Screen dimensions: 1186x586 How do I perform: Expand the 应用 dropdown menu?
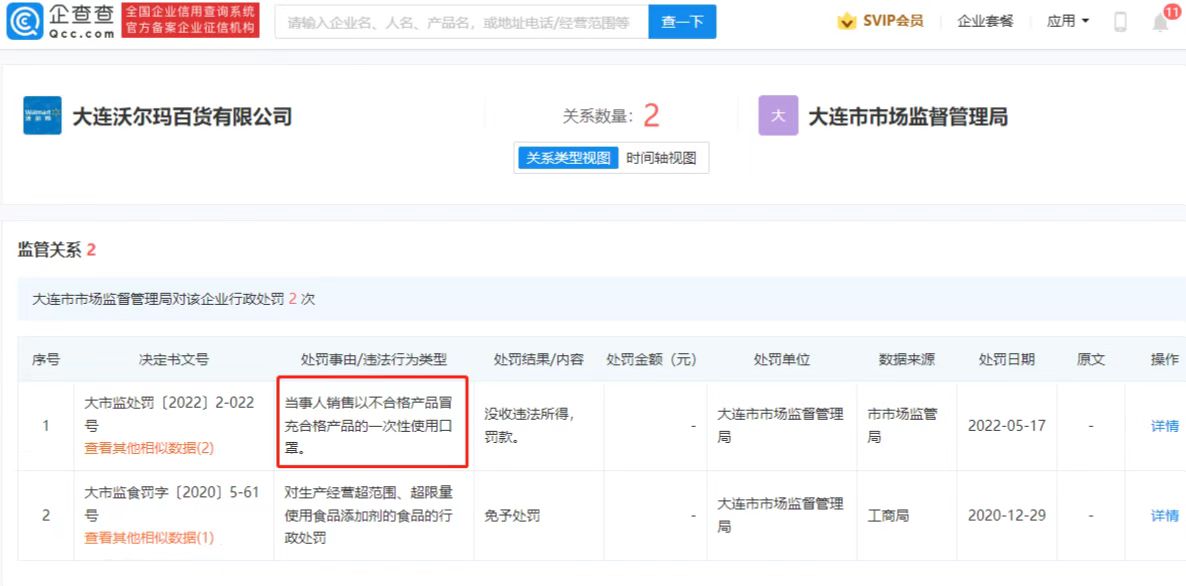tap(1067, 21)
